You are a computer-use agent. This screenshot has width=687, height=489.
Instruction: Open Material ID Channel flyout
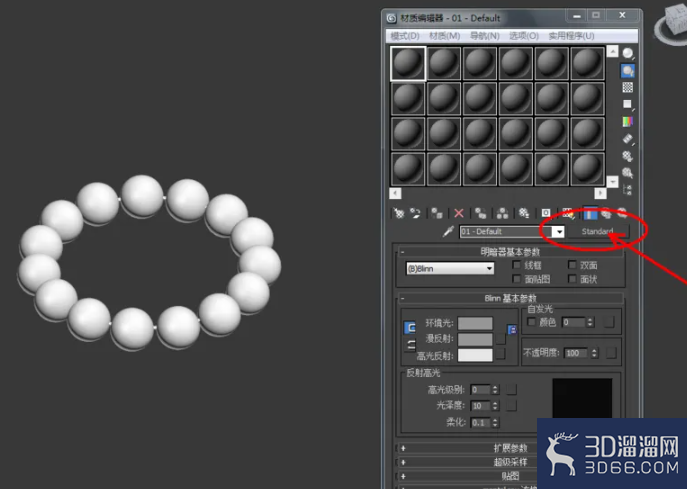click(546, 213)
